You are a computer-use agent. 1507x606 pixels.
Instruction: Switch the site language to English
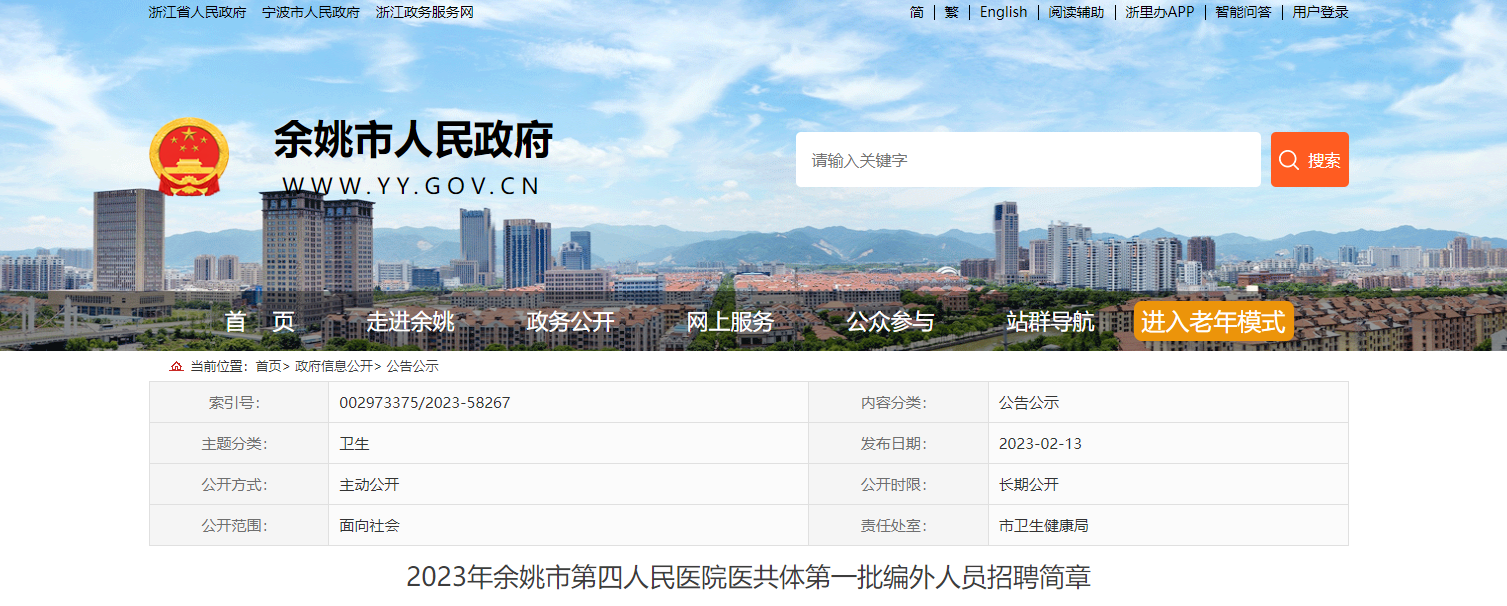point(1003,12)
